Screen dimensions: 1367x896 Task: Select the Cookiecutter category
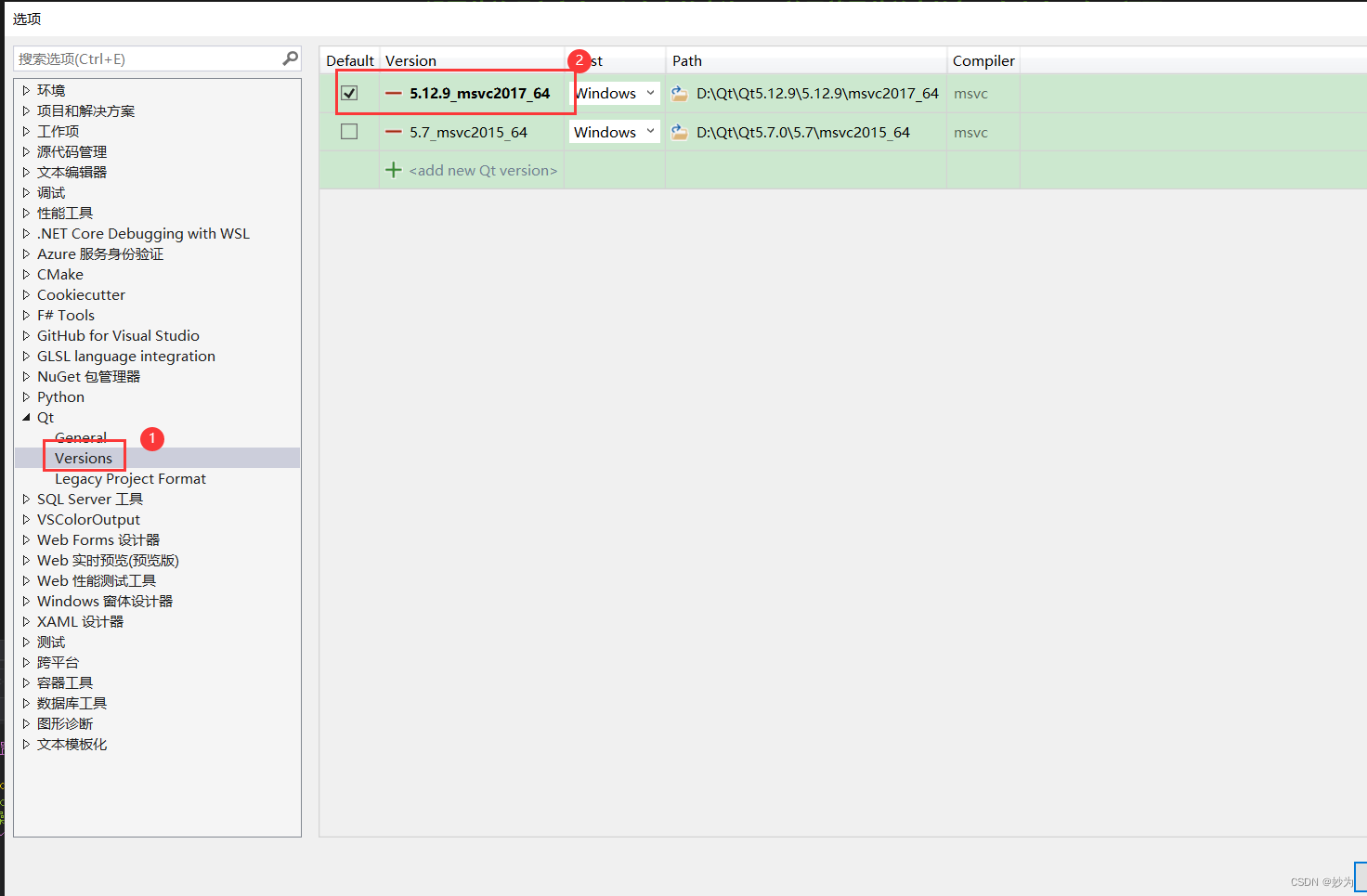(x=81, y=294)
